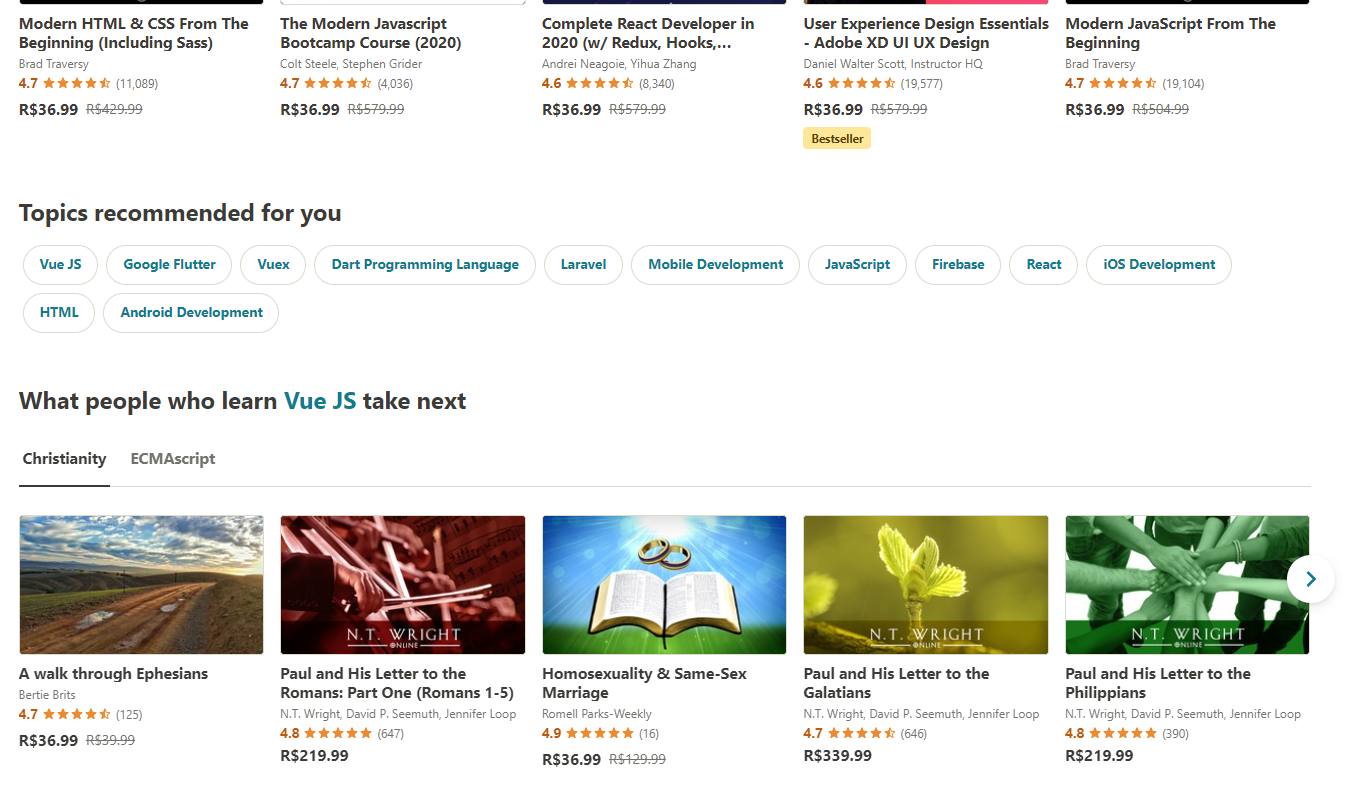Choose the Dart Programming Language topic
This screenshot has height=794, width=1346.
click(x=425, y=265)
